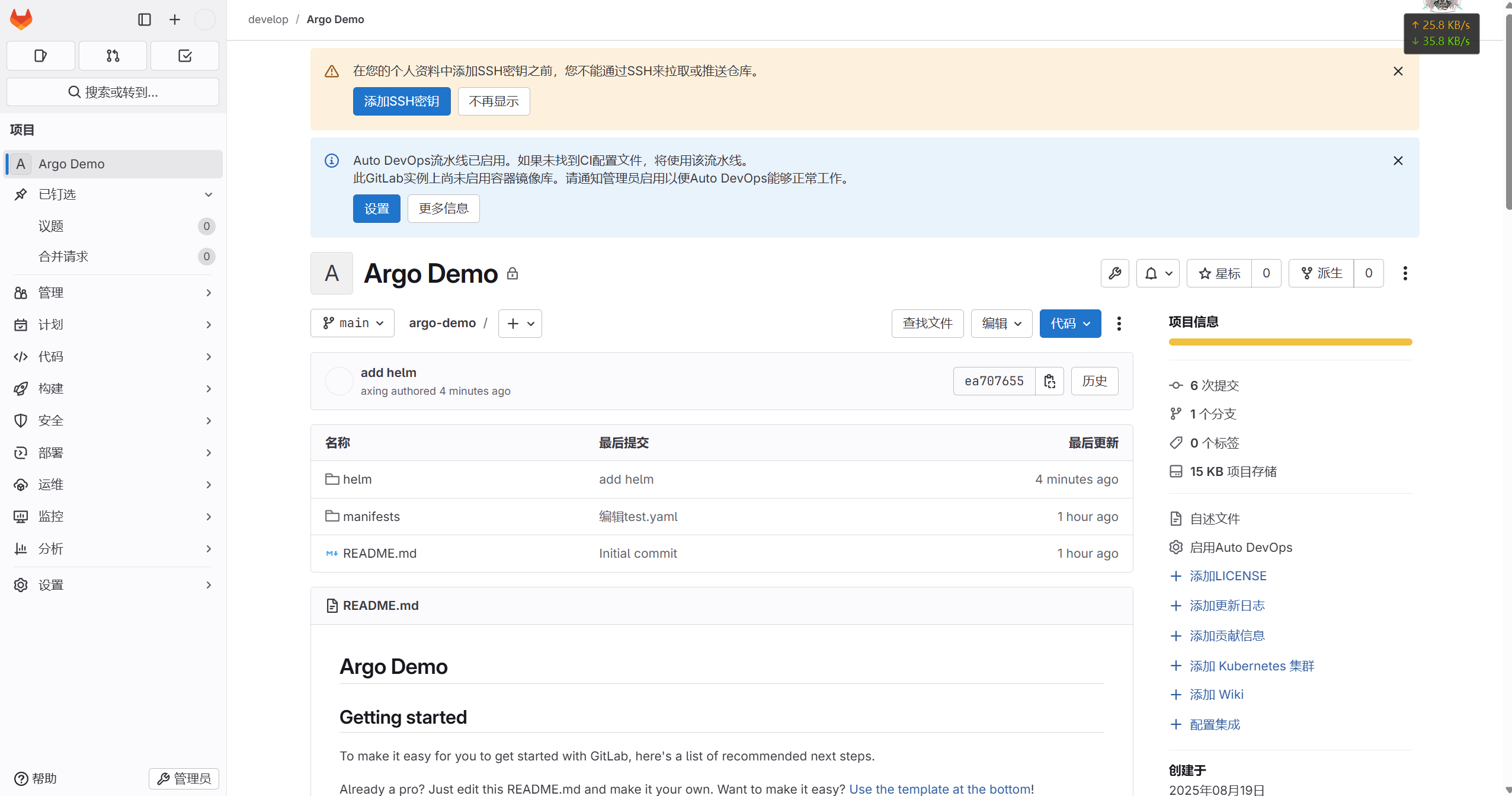This screenshot has height=796, width=1512.
Task: Open the helm folder
Action: pyautogui.click(x=357, y=479)
